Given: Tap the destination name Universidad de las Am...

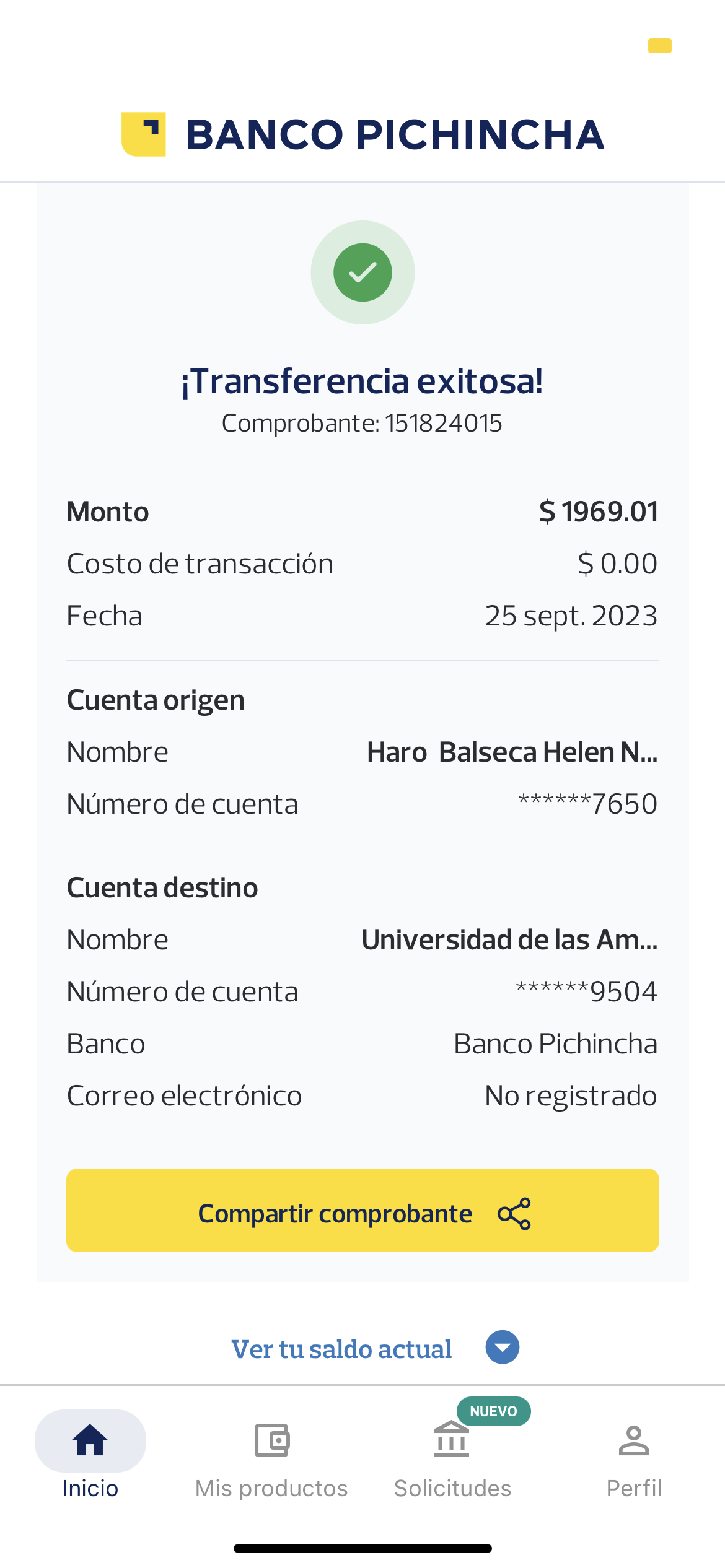Looking at the screenshot, I should pos(509,940).
